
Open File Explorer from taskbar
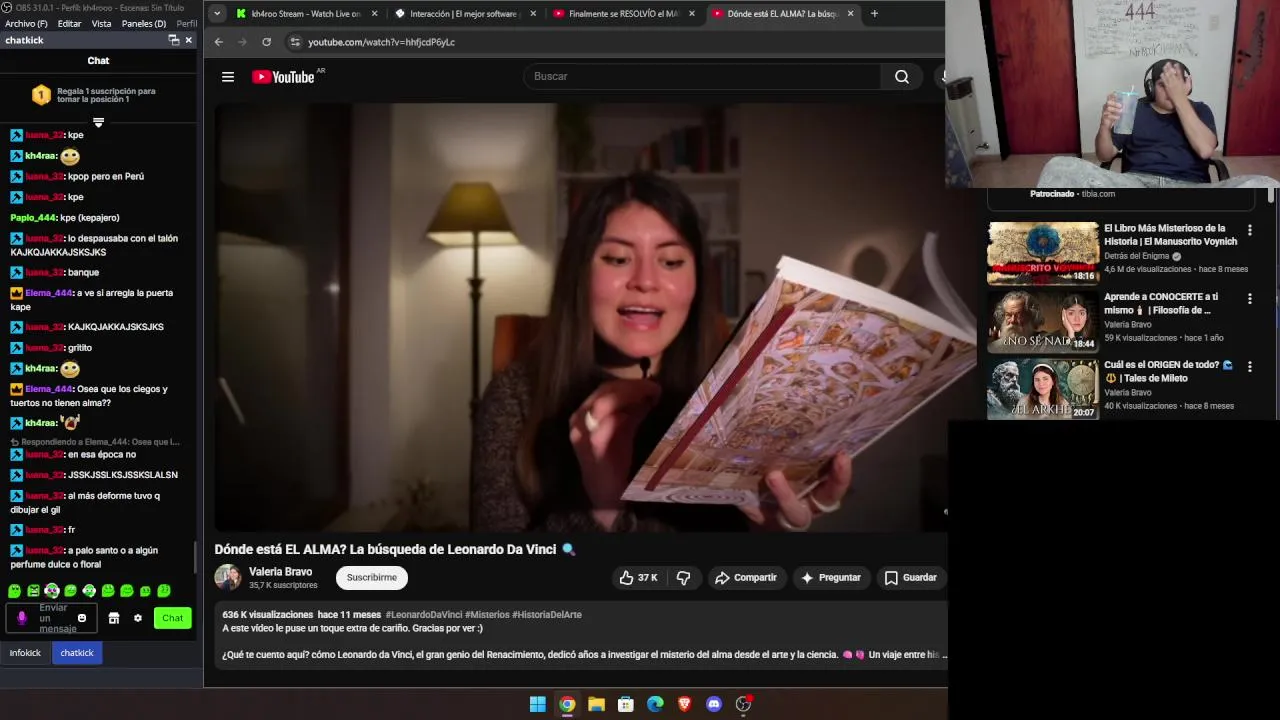596,704
